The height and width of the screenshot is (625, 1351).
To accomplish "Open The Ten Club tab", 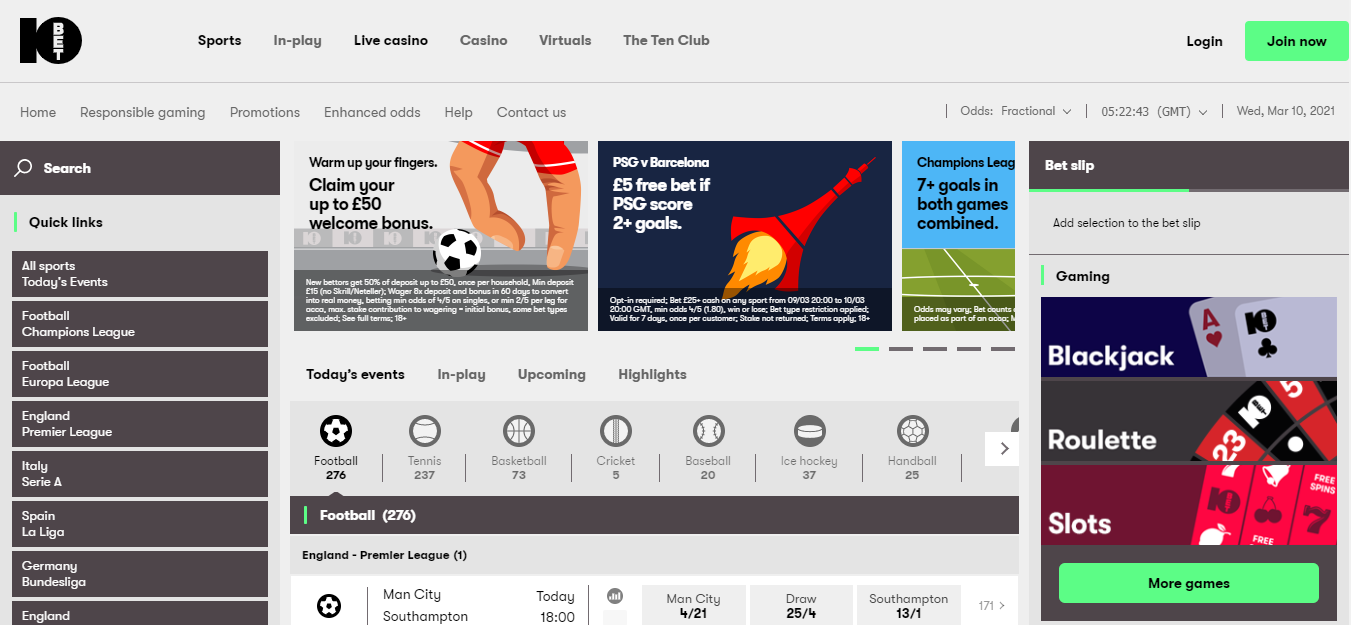I will tap(666, 41).
